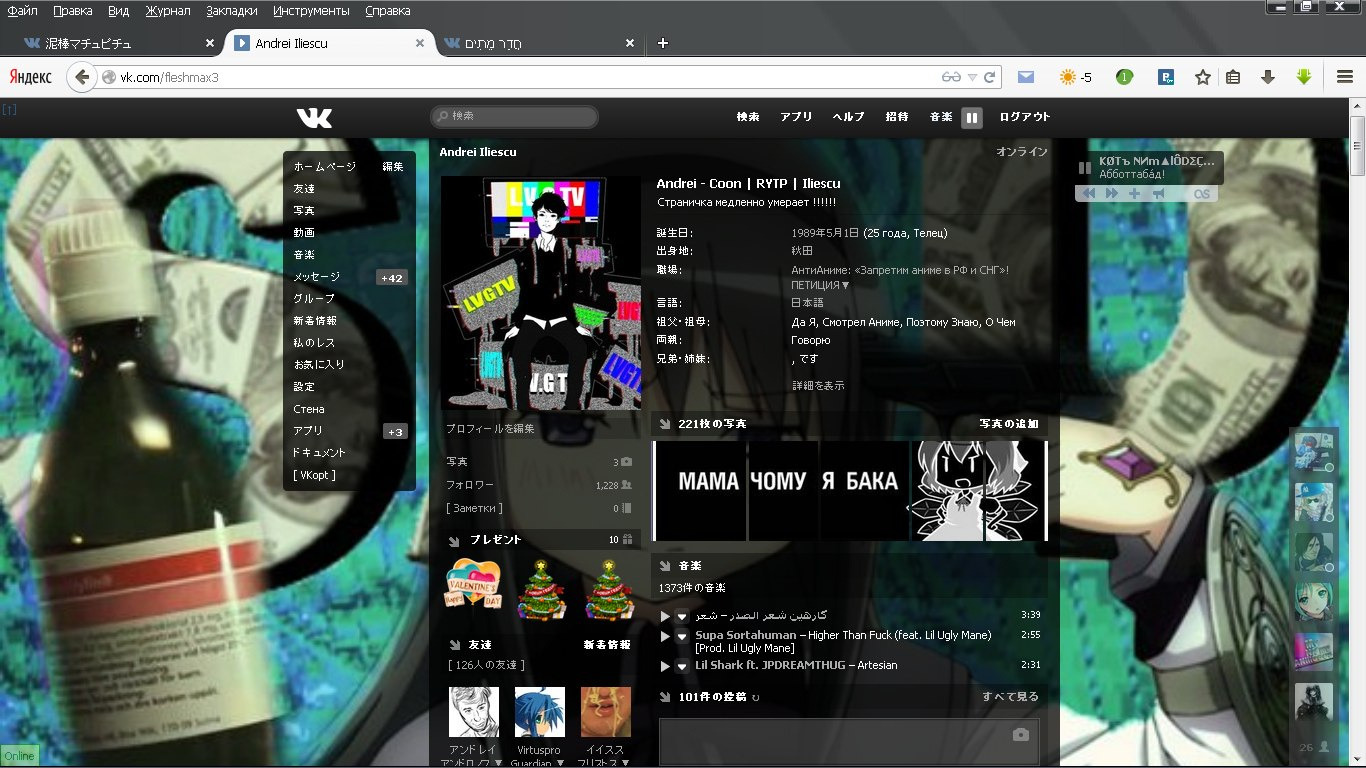Image resolution: width=1366 pixels, height=768 pixels.
Task: Open the bookmarks list icon
Action: click(x=1233, y=77)
